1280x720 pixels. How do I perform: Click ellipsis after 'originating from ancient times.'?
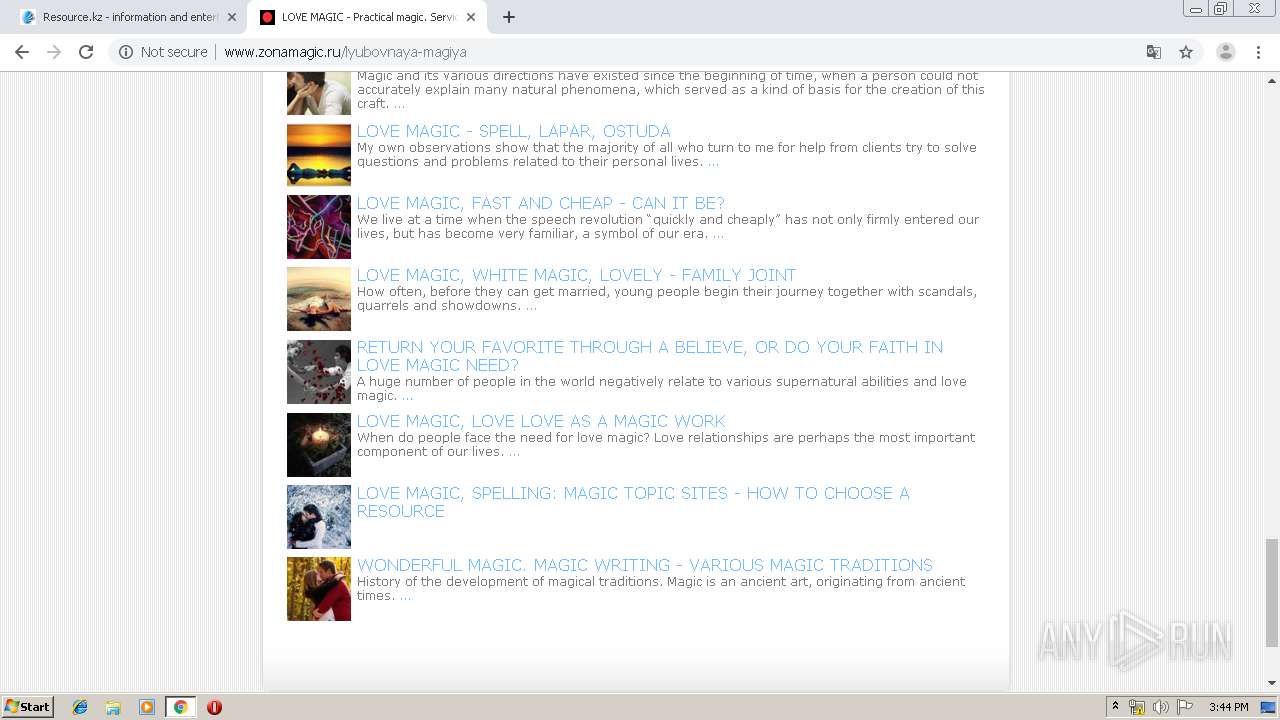pyautogui.click(x=405, y=596)
